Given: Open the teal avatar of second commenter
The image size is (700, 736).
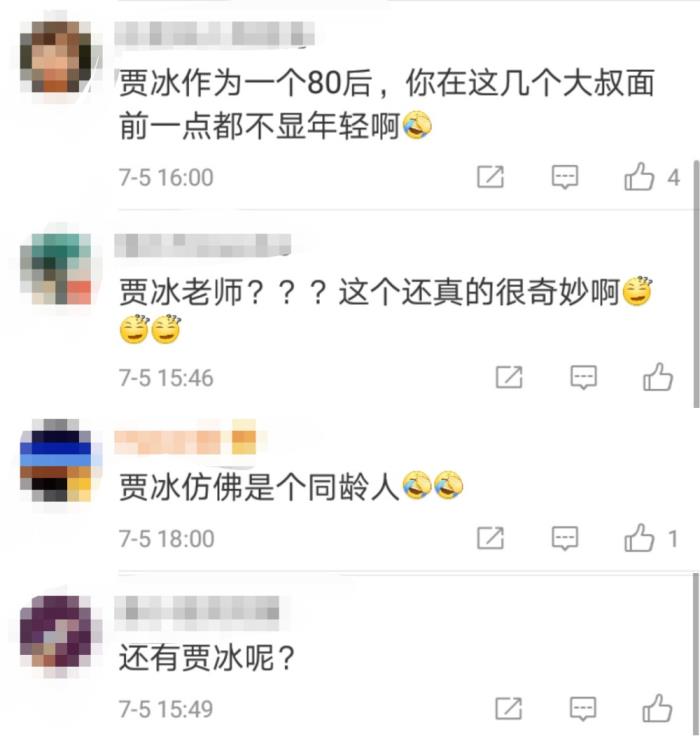Looking at the screenshot, I should coord(56,269).
